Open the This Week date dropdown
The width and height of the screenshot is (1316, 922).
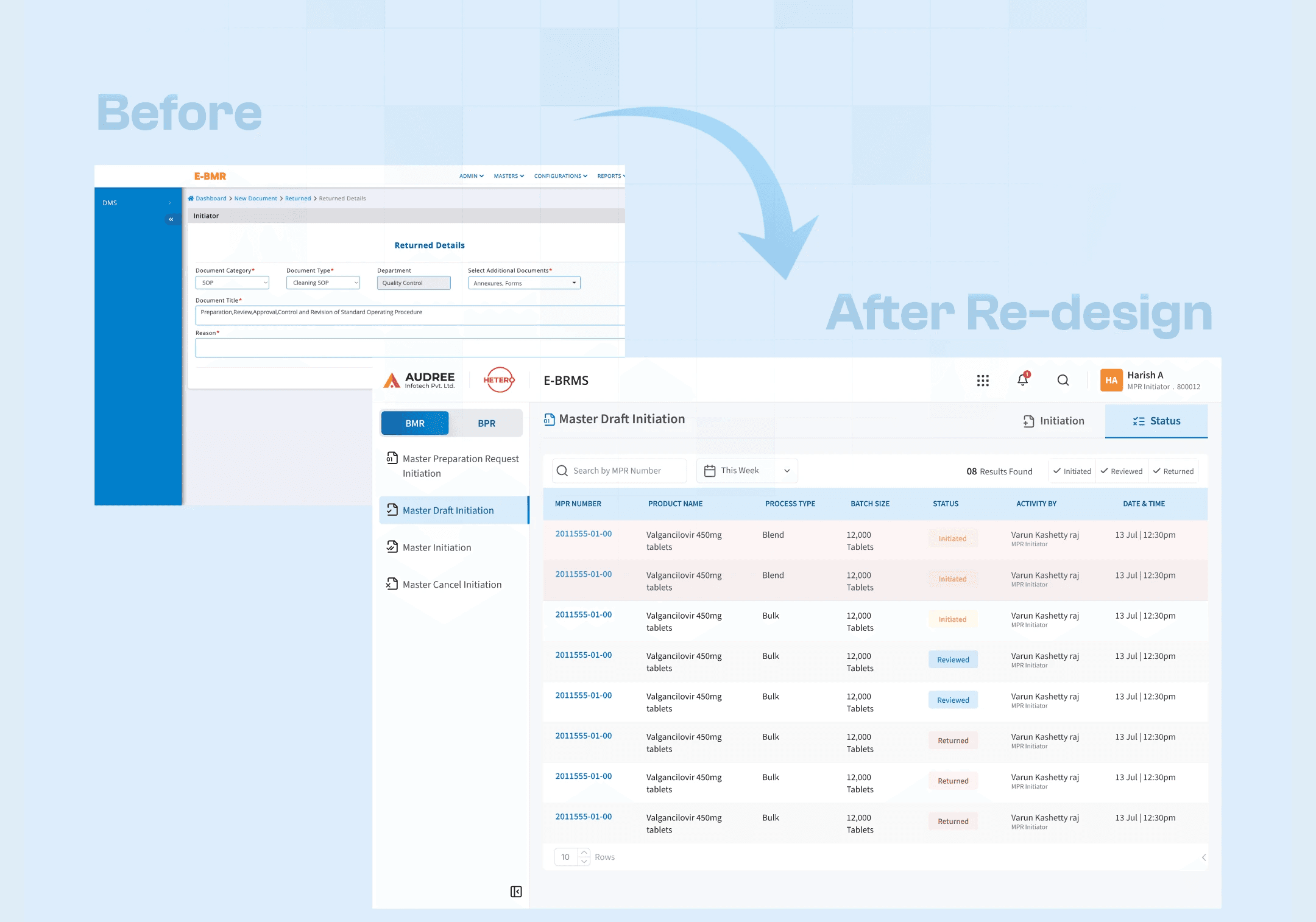point(748,471)
